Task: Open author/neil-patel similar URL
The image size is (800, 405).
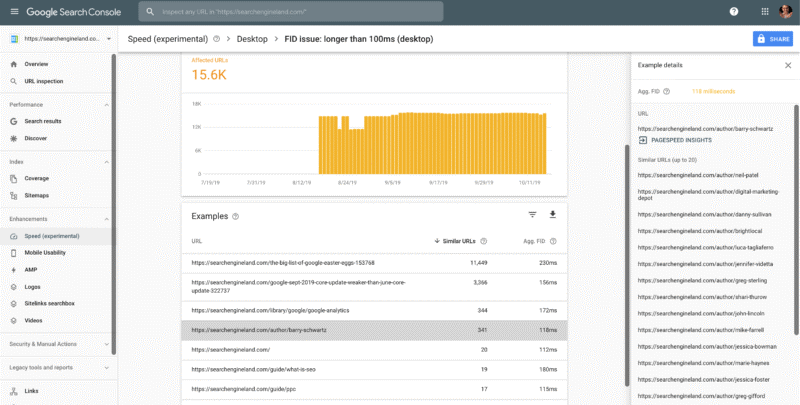Action: click(x=698, y=175)
